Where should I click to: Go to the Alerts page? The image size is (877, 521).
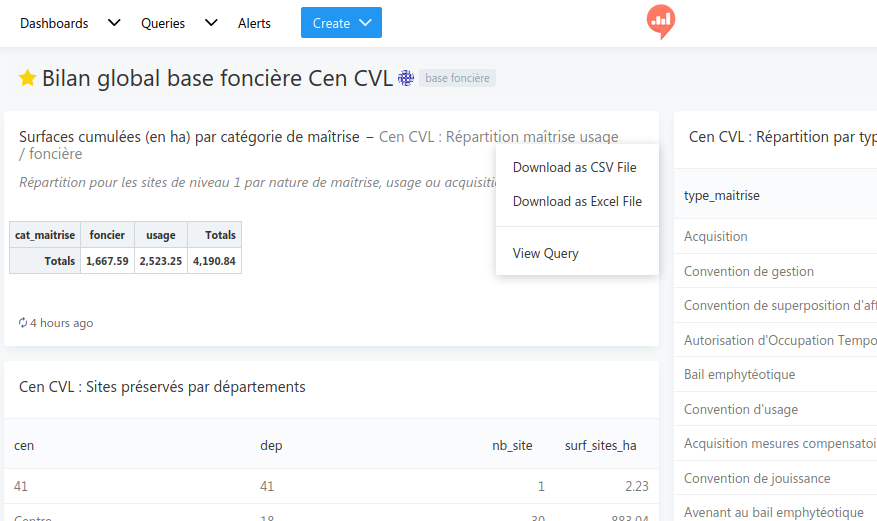254,23
